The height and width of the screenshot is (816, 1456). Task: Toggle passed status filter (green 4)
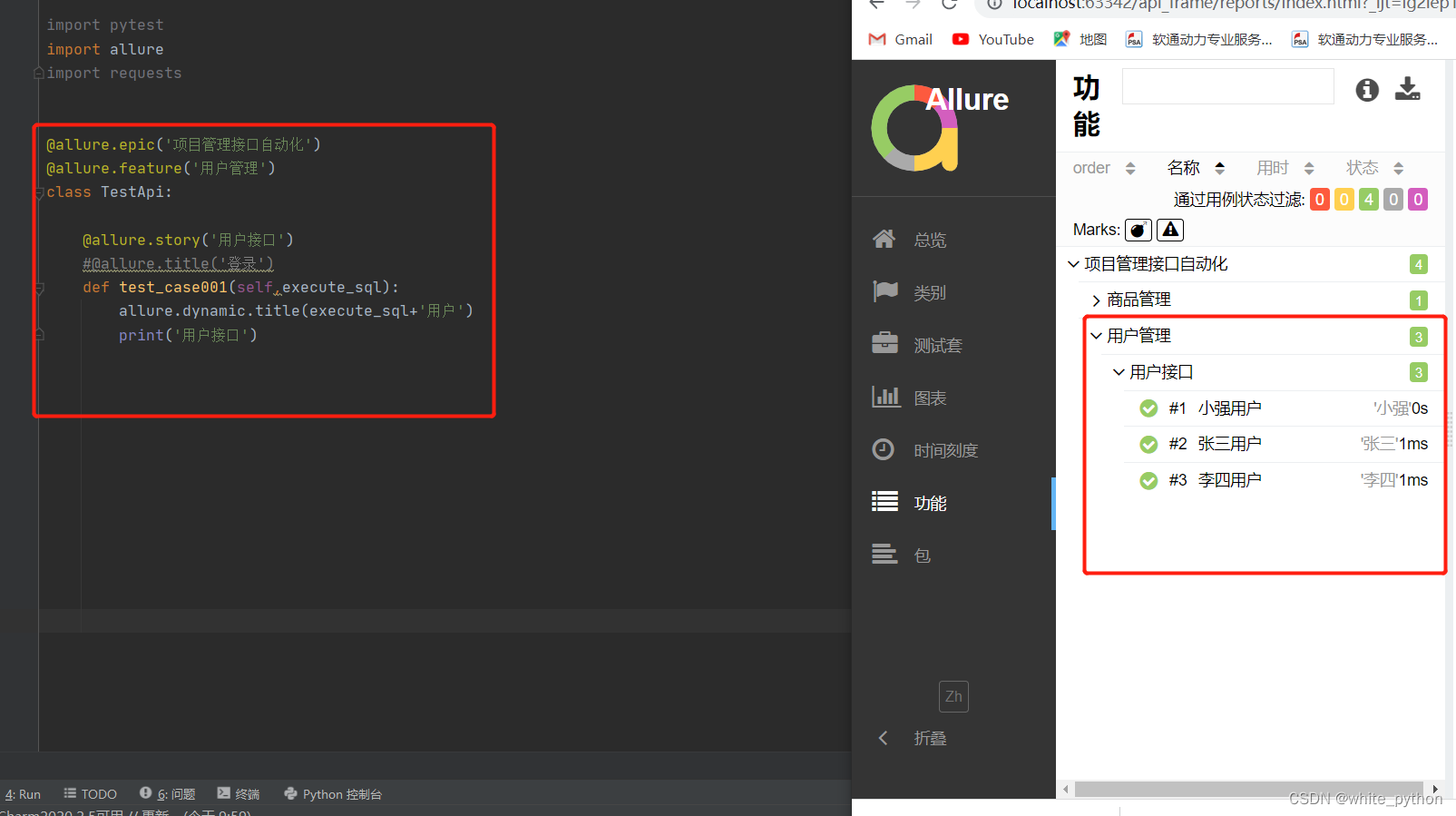[1369, 199]
